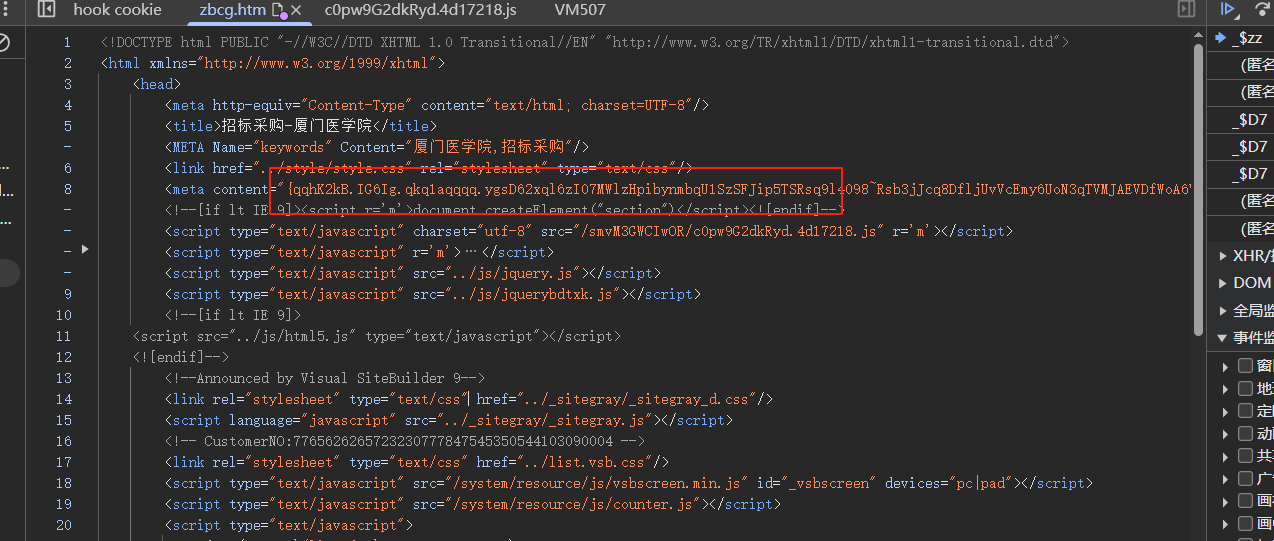Image resolution: width=1274 pixels, height=541 pixels.
Task: Expand the folded script r='m' block
Action: point(85,248)
